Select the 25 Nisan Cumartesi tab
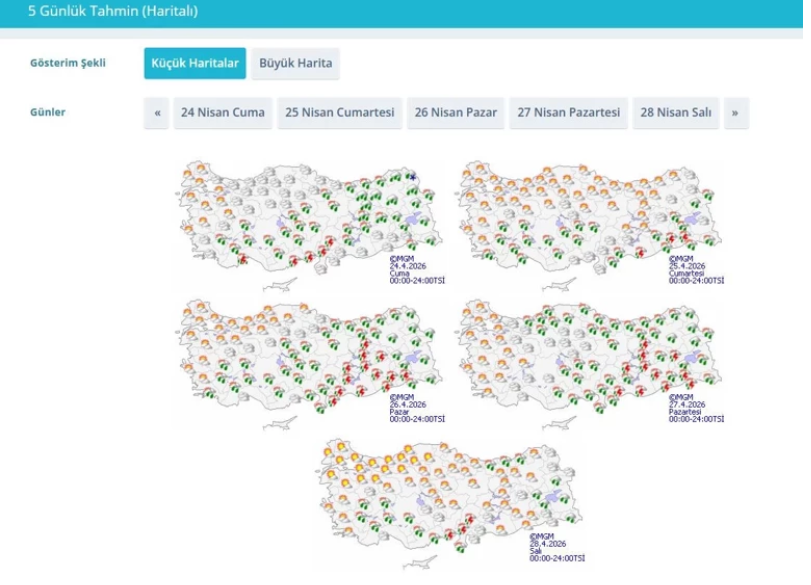 340,113
